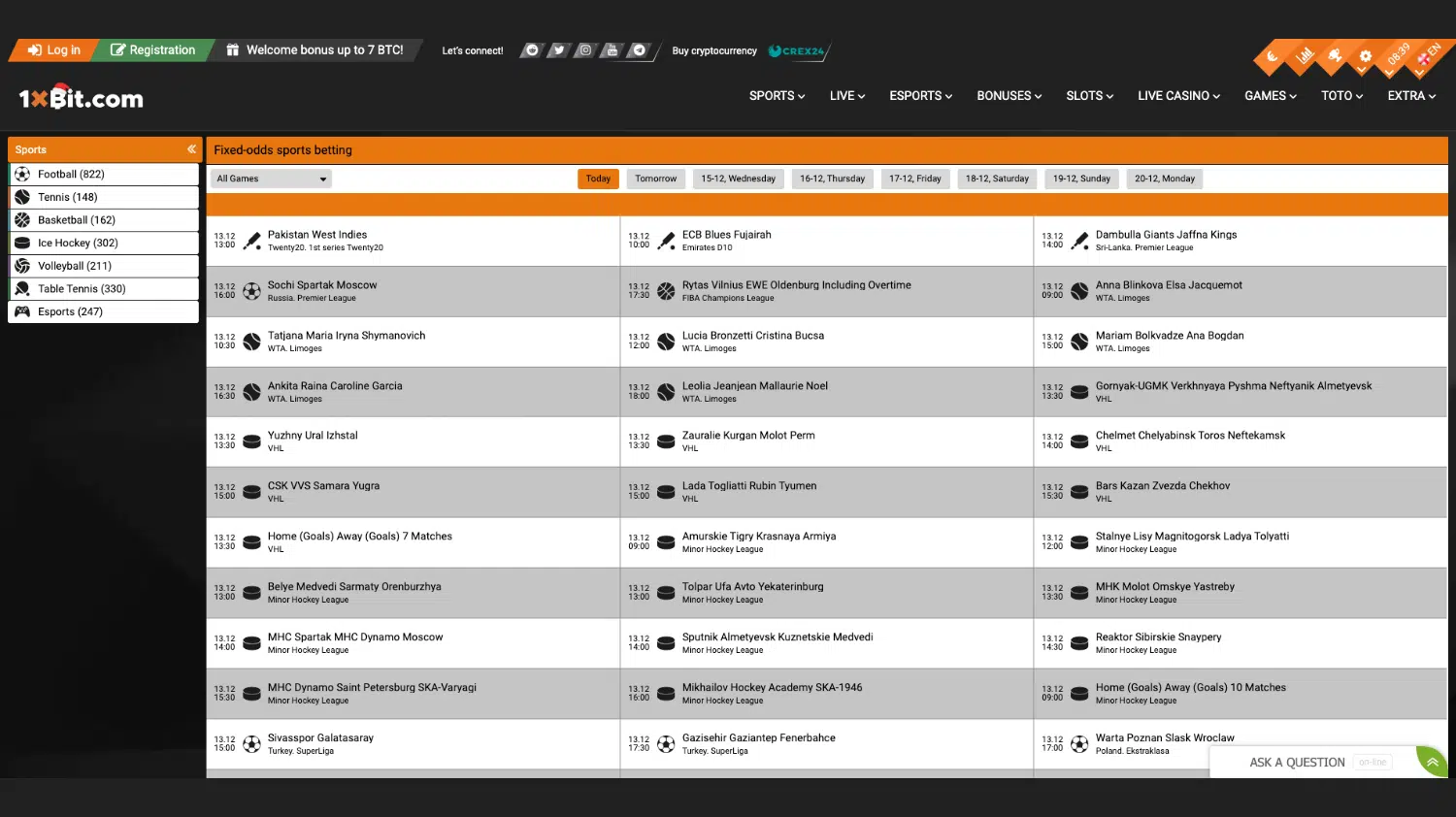The image size is (1456, 817).
Task: Click the Twitter bird icon
Action: point(558,50)
